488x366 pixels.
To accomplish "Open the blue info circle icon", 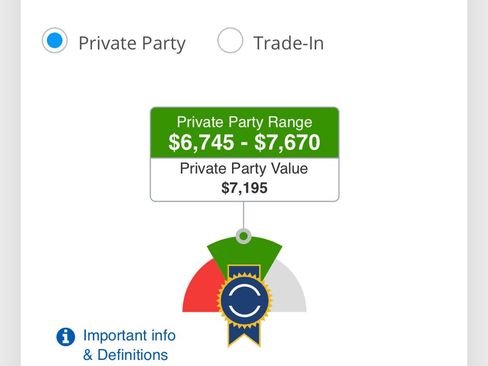I will point(66,337).
